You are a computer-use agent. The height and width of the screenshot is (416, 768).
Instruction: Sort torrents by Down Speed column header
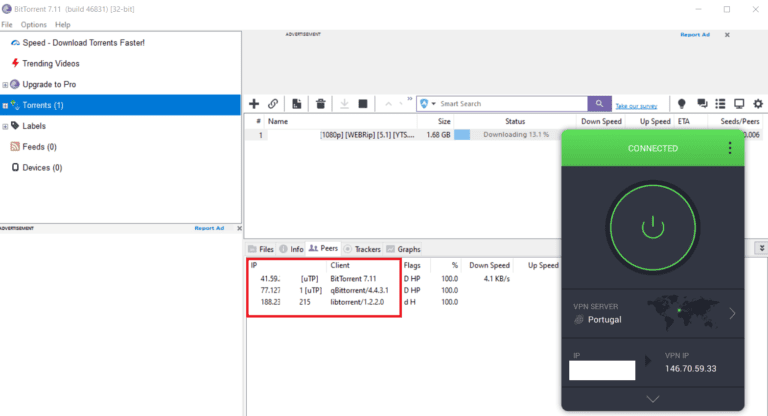[601, 121]
